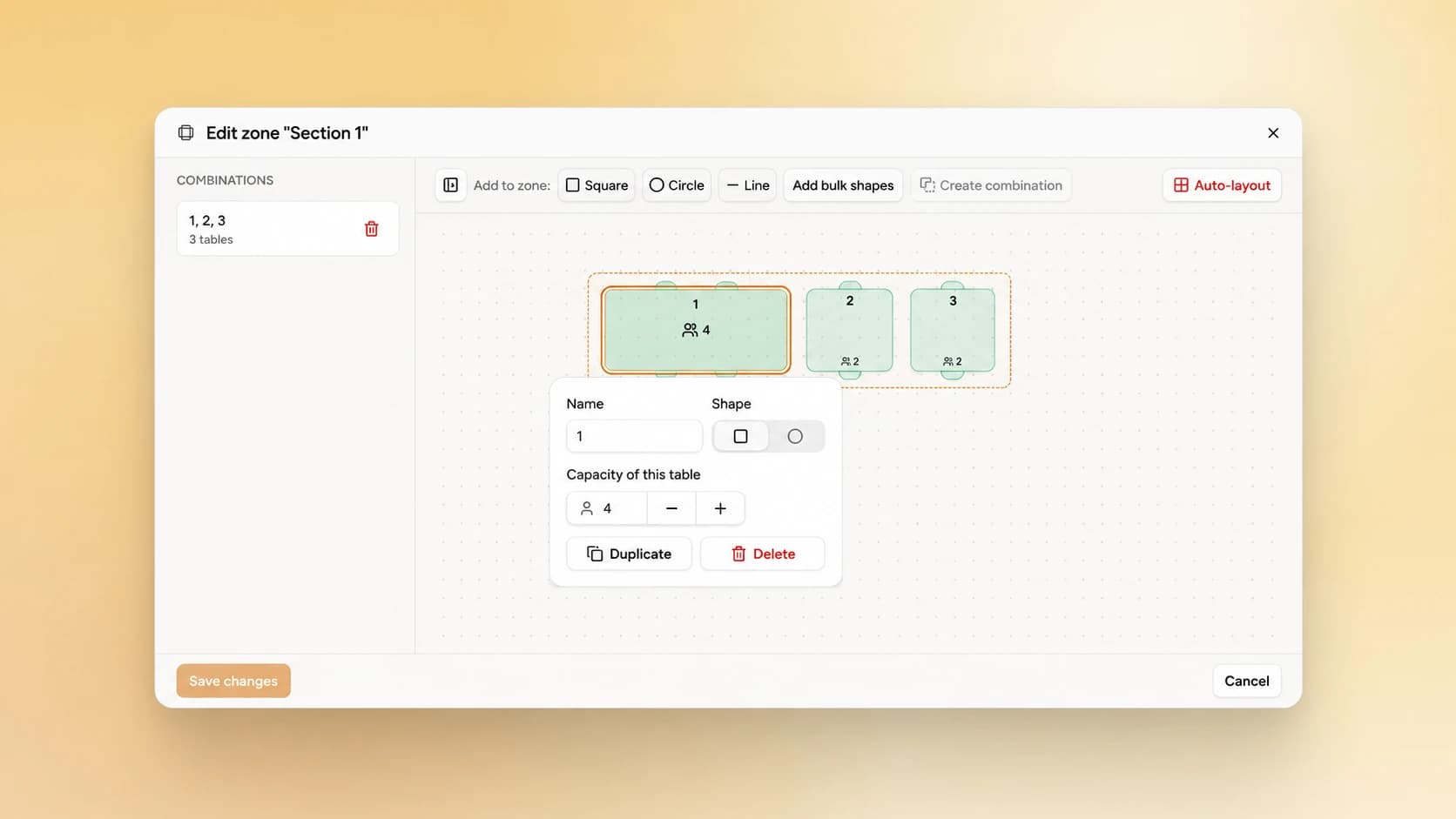
Task: Select the 1, 2, 3 combination entry
Action: (287, 229)
